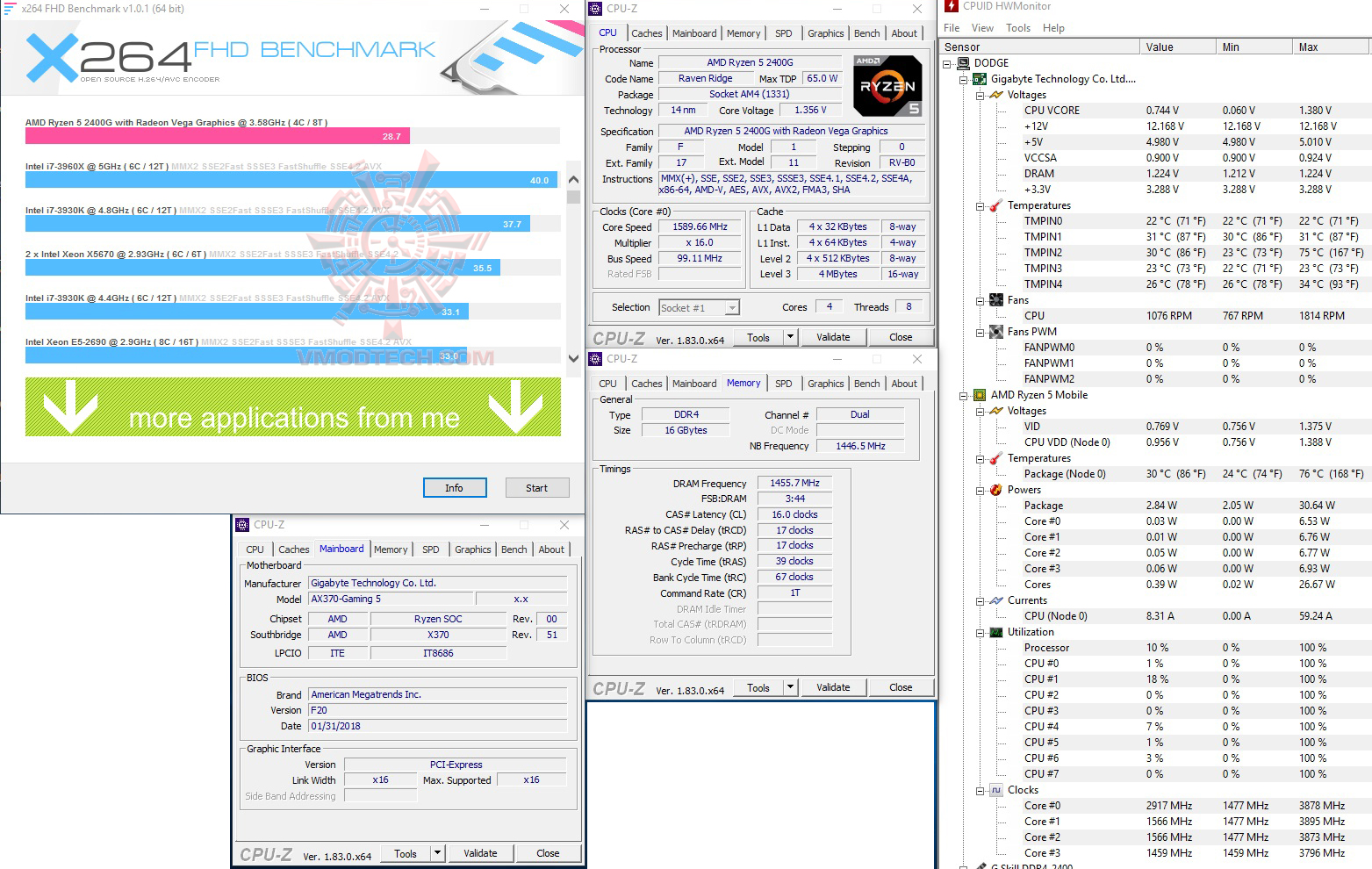Click the CPUID HWMonitor title bar icon
1372x869 pixels.
[950, 7]
